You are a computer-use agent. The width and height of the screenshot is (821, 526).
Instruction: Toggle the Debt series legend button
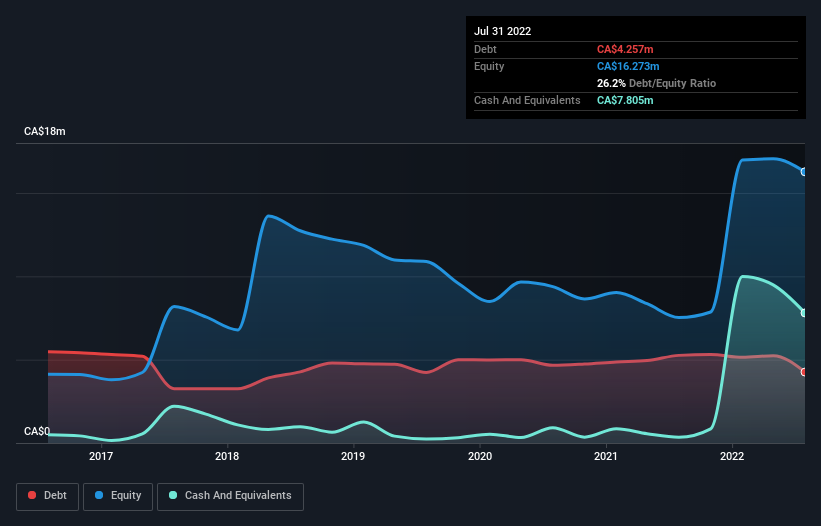(48, 496)
